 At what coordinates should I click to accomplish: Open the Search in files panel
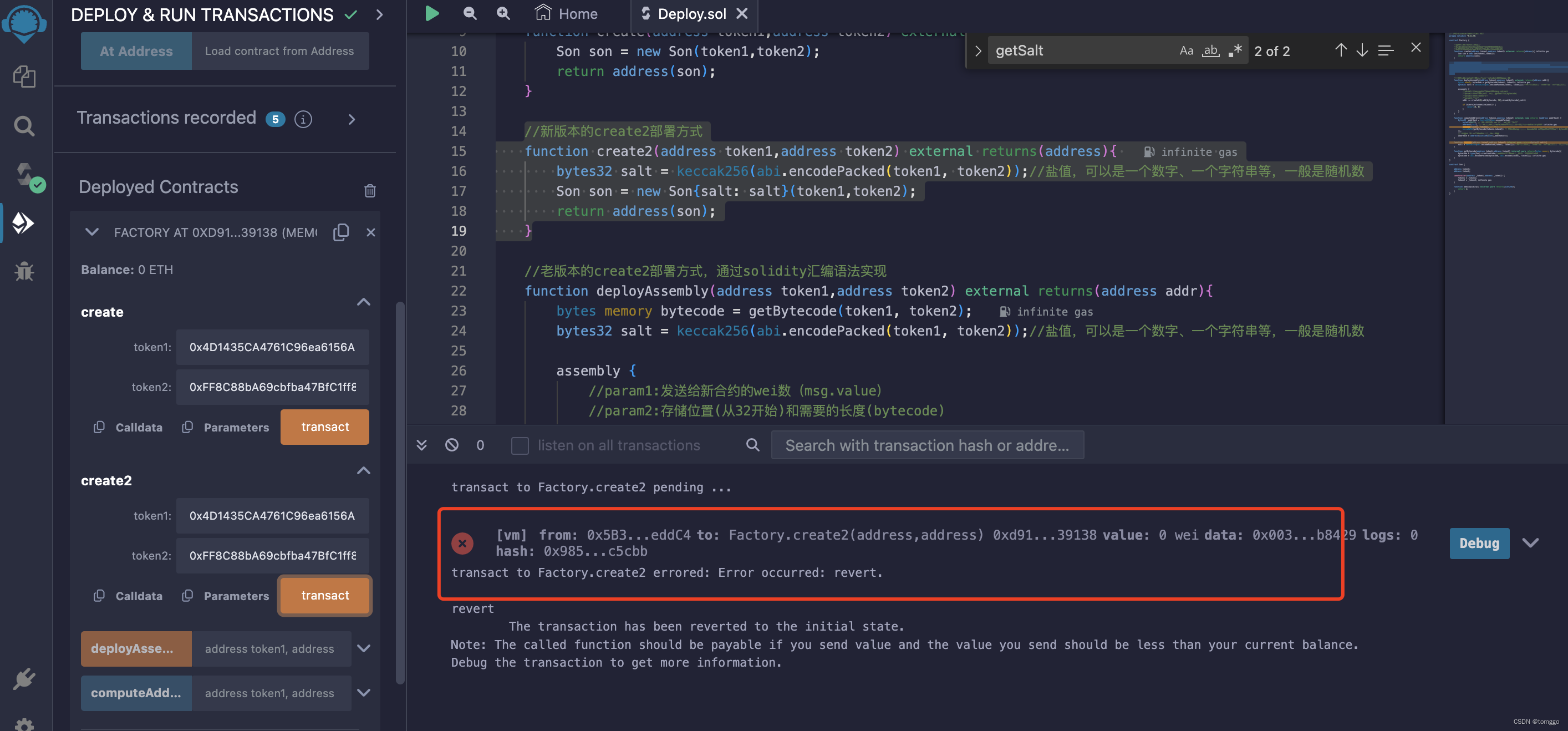tap(24, 126)
